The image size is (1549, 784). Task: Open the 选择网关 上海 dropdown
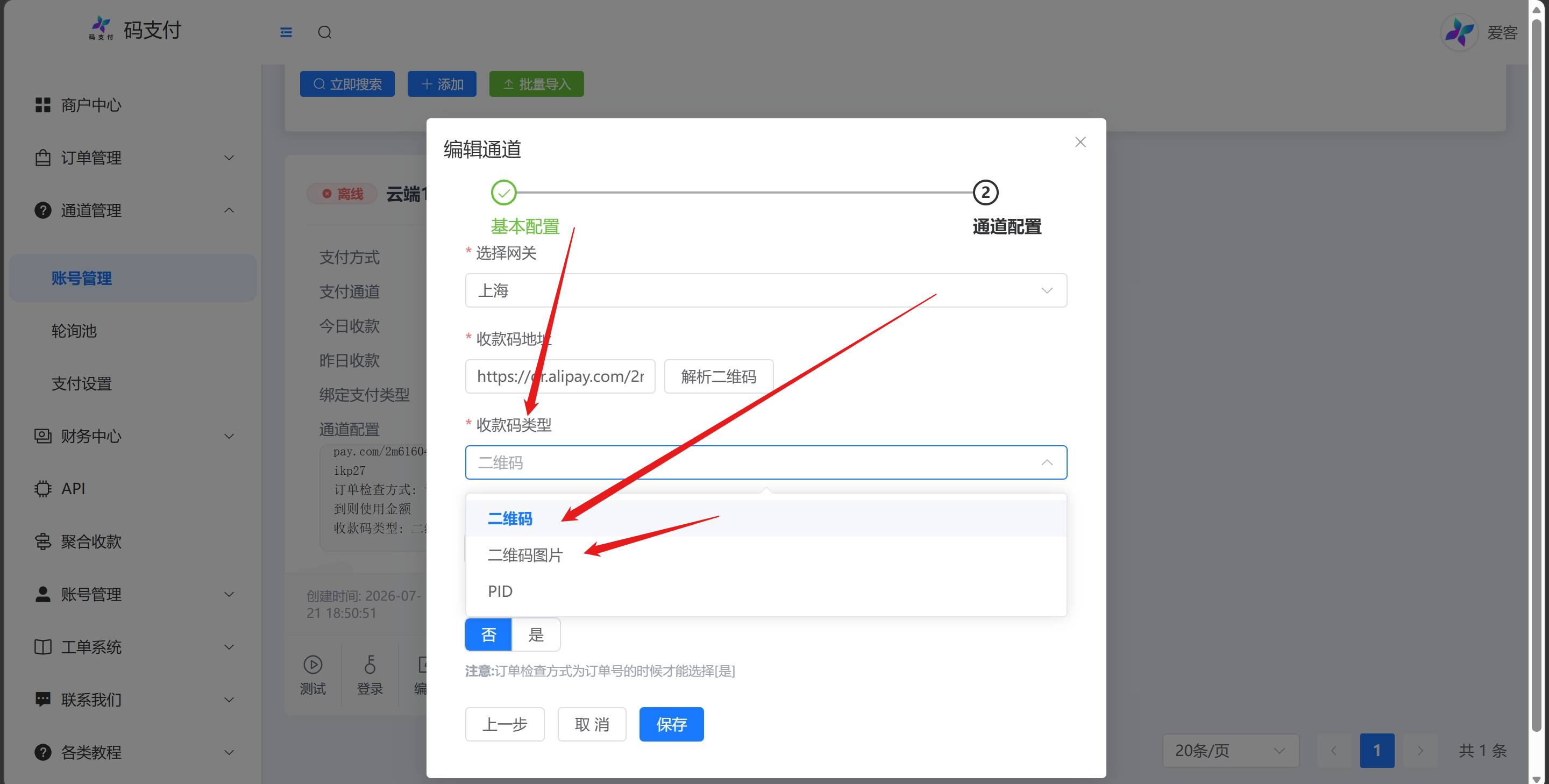[765, 290]
